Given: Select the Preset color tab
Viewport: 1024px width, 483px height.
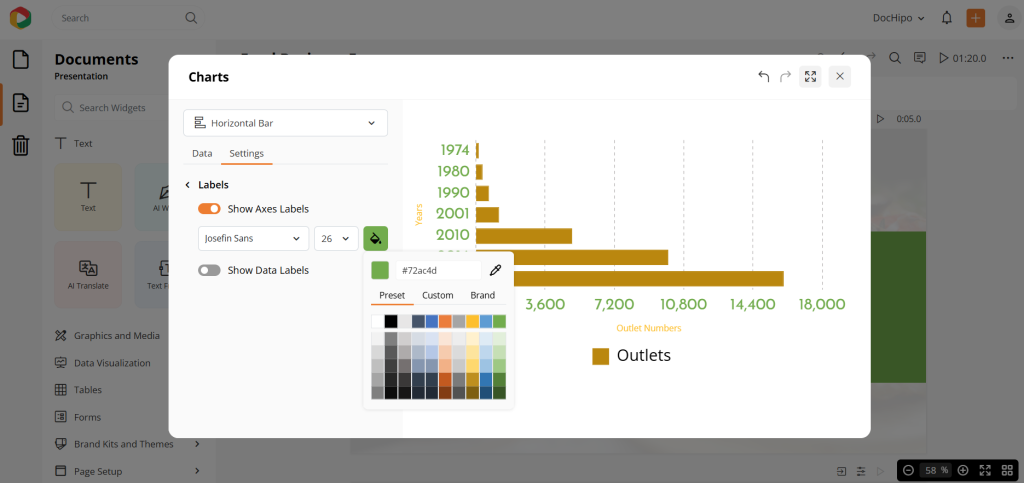Looking at the screenshot, I should click(x=392, y=295).
